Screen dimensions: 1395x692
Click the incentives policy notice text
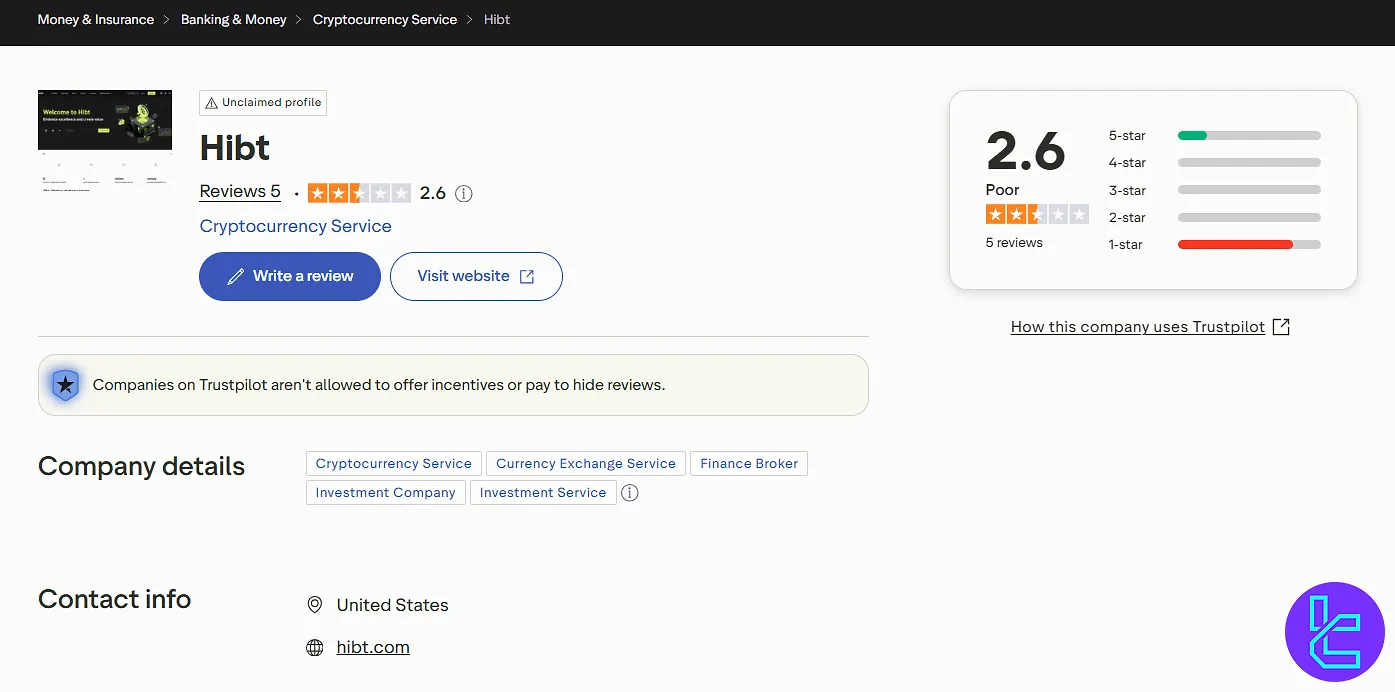(379, 385)
